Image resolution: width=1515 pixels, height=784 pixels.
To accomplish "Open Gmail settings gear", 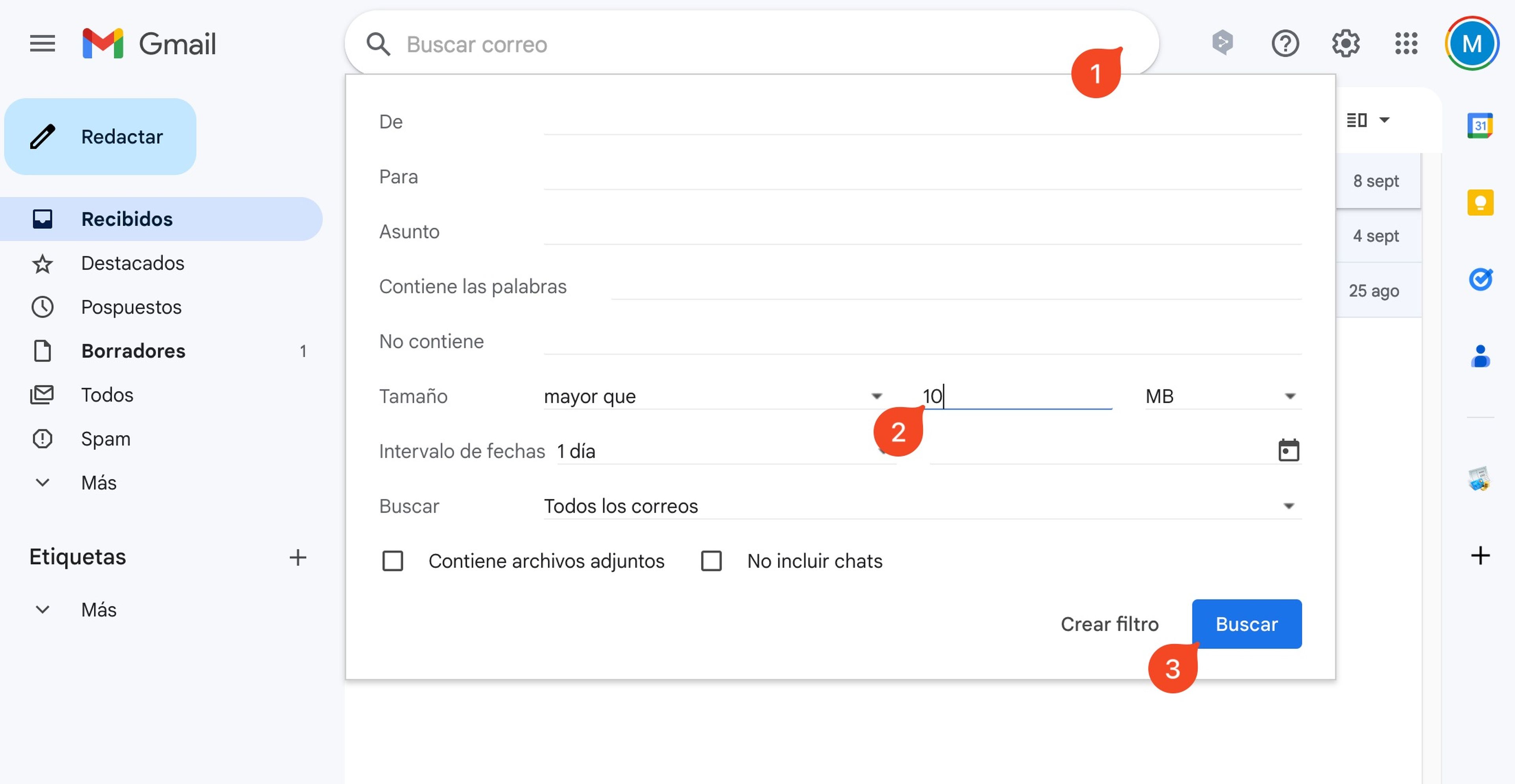I will [1345, 43].
